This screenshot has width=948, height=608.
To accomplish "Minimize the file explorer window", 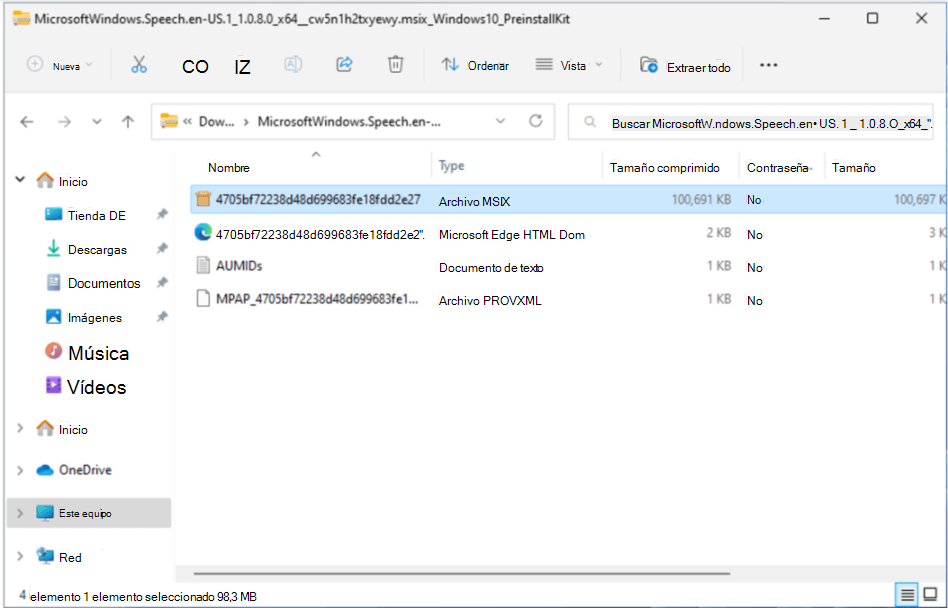I will 823,19.
